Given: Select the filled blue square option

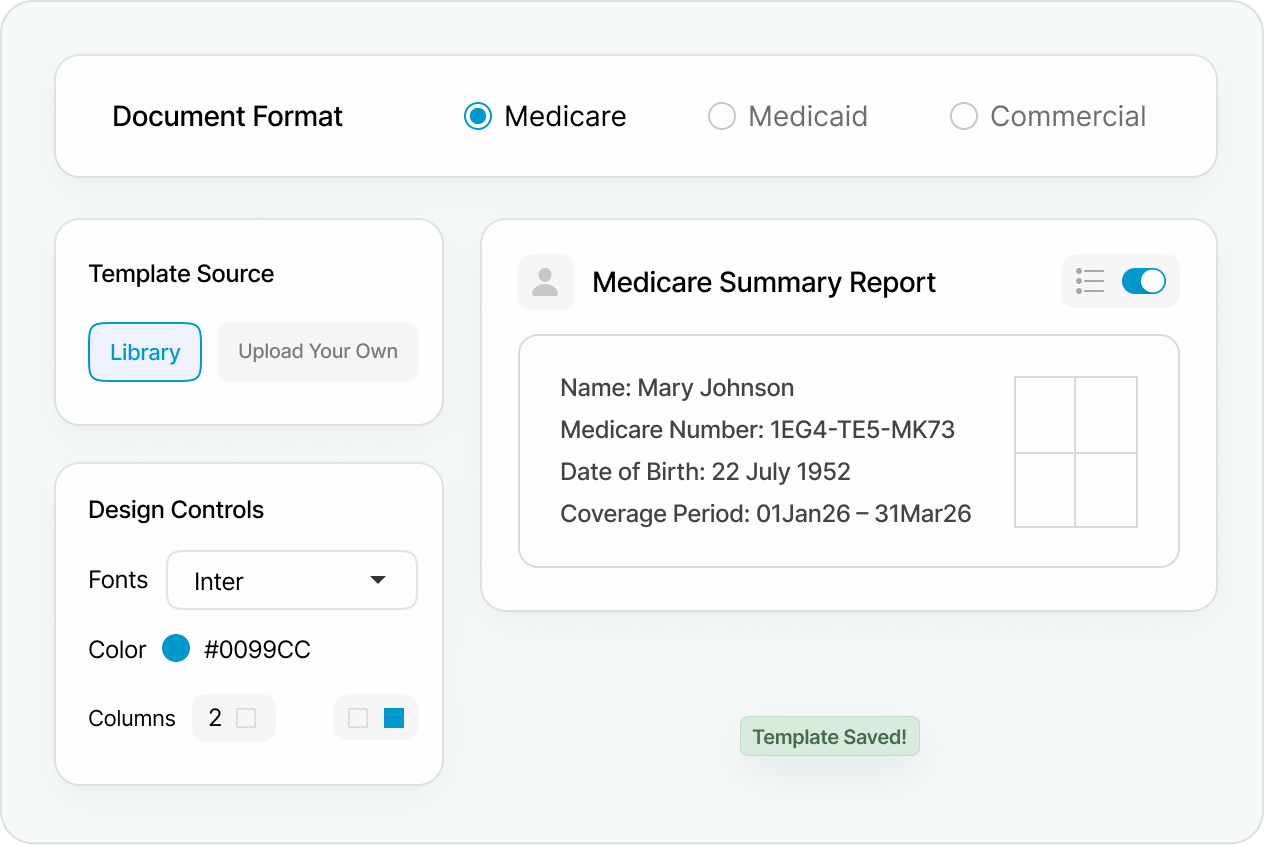Looking at the screenshot, I should pyautogui.click(x=394, y=718).
